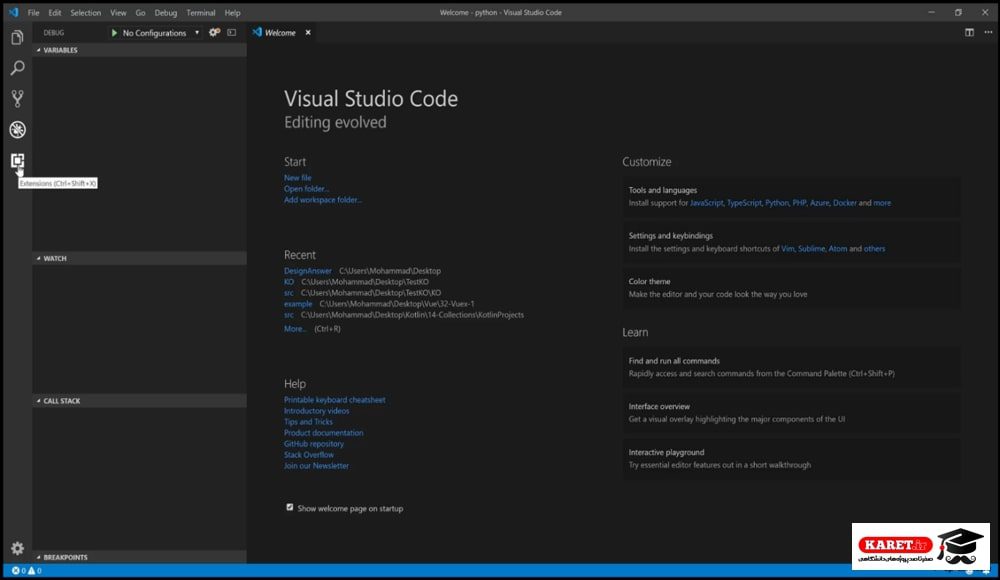Viewport: 1000px width, 580px height.
Task: Open Product documentation link
Action: (323, 433)
